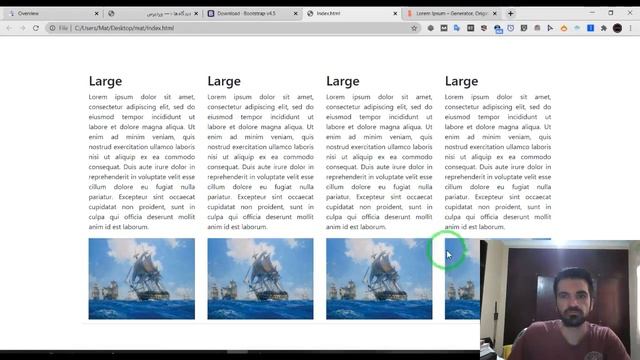Select the index.html tab
Viewport: 640px width, 360px height.
click(352, 13)
